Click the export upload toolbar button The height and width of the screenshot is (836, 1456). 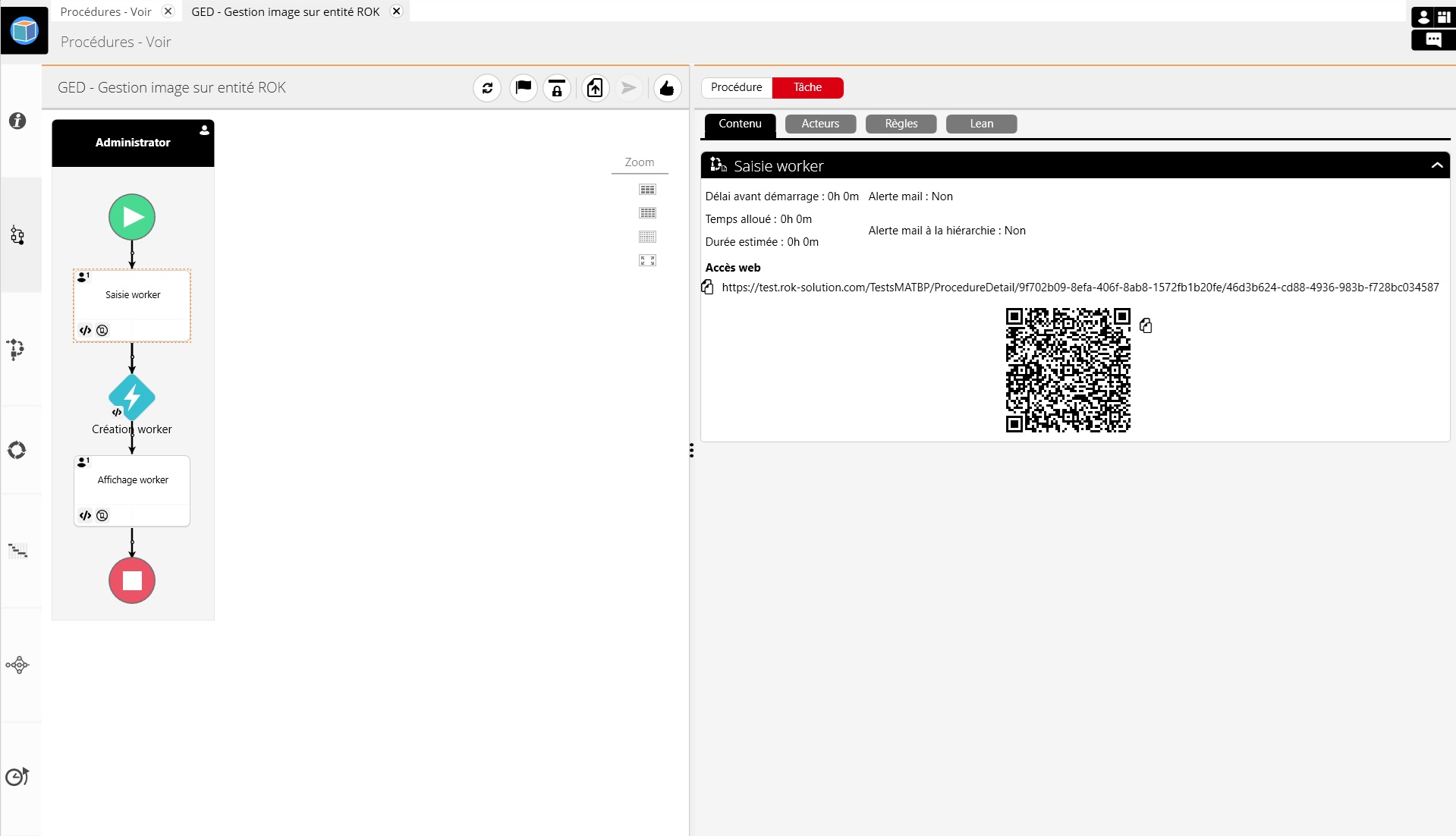595,88
